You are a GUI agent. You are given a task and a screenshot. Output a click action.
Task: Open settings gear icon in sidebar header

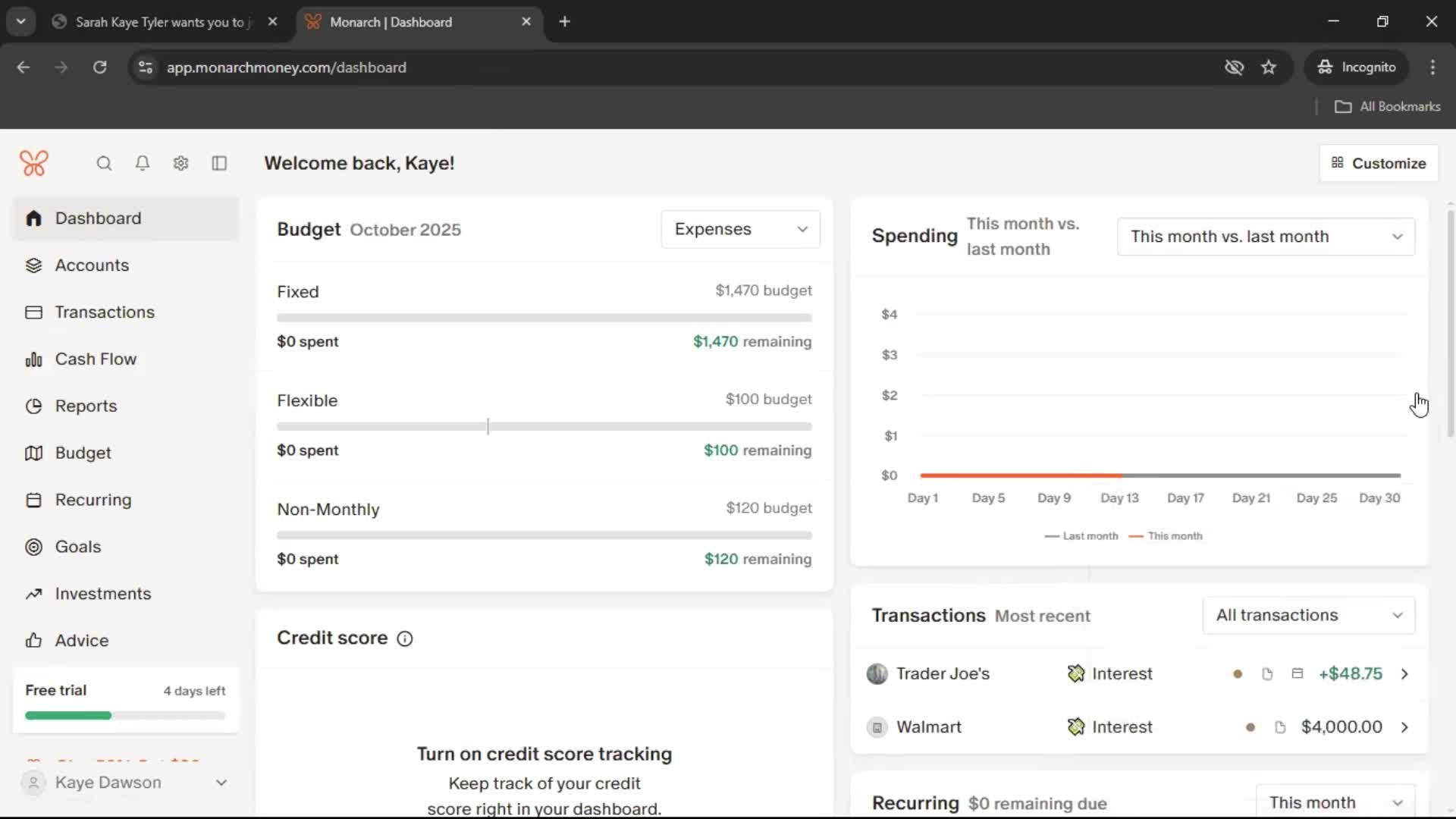[180, 163]
